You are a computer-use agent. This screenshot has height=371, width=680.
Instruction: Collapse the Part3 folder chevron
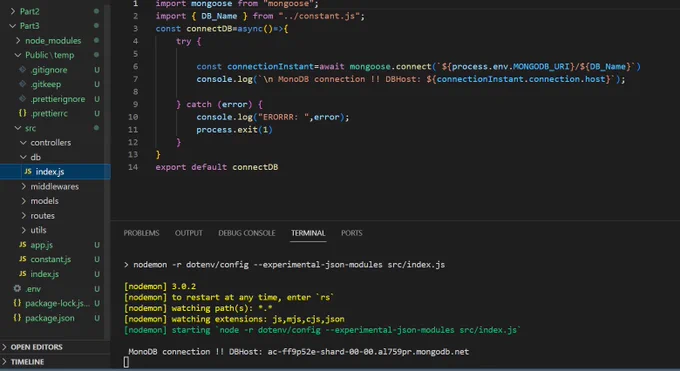(x=13, y=26)
